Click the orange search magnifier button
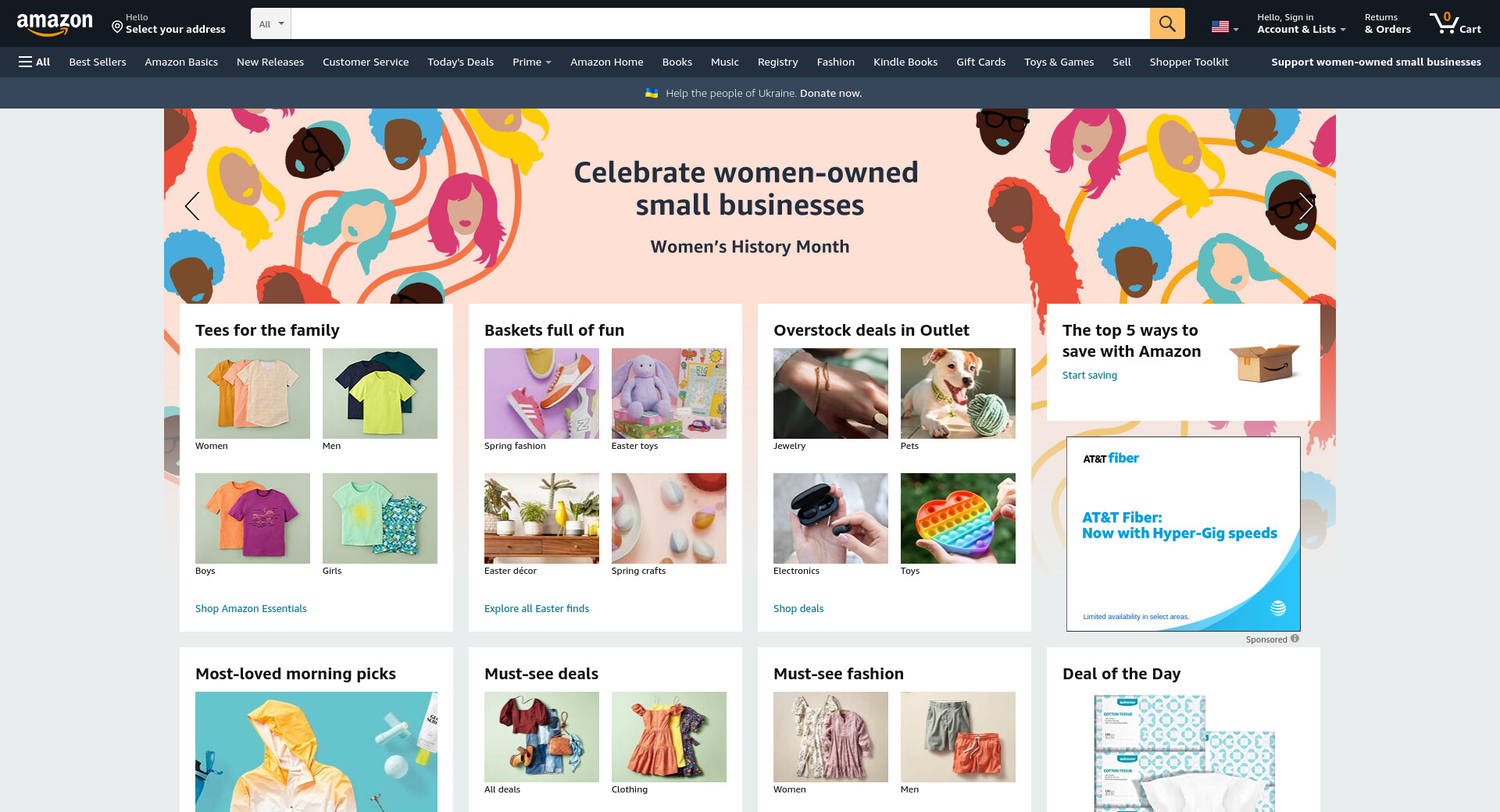Screen dimensions: 1500x812 (1167, 23)
